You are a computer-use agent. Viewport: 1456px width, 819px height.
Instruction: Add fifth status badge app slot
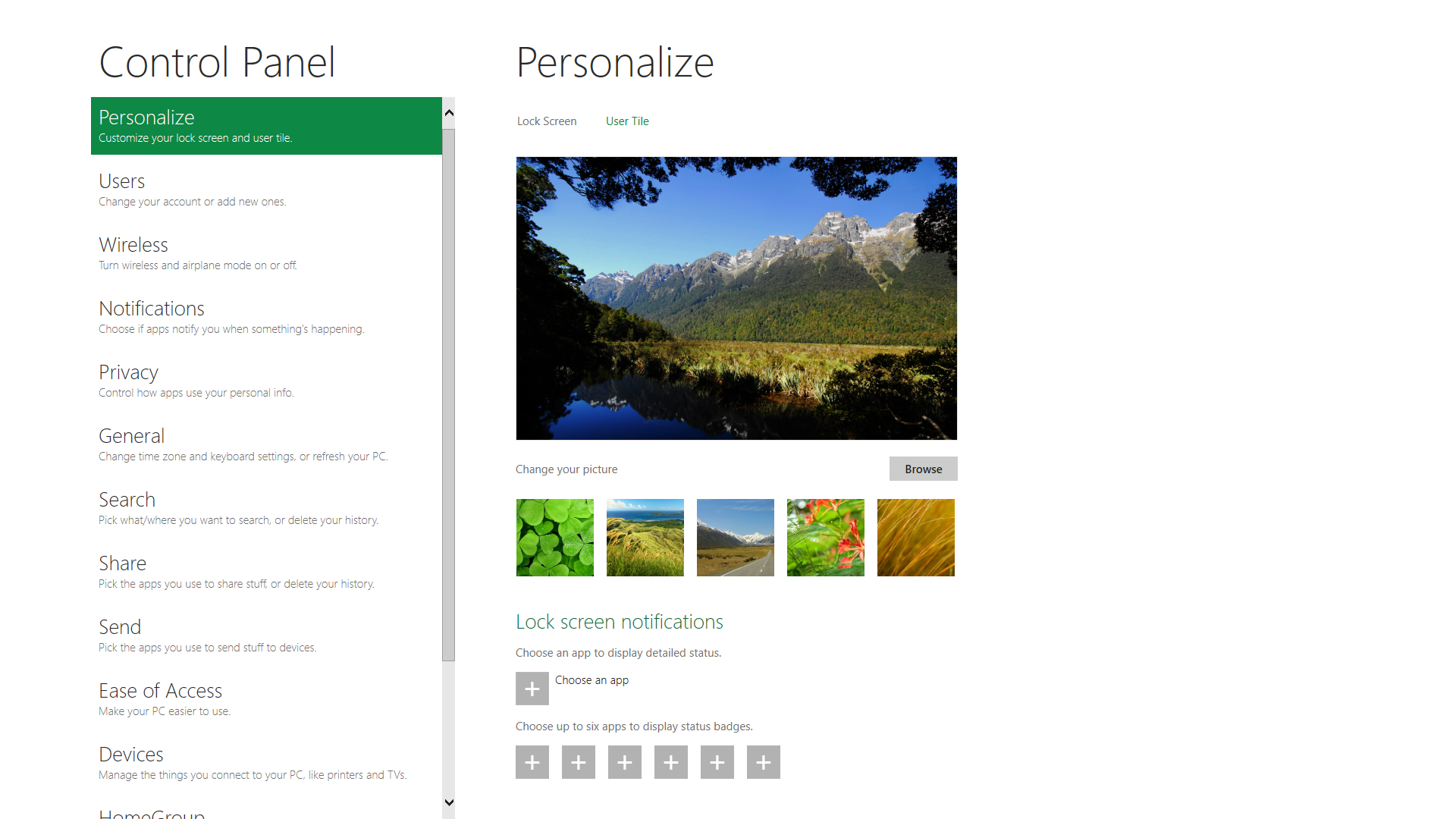pyautogui.click(x=717, y=762)
